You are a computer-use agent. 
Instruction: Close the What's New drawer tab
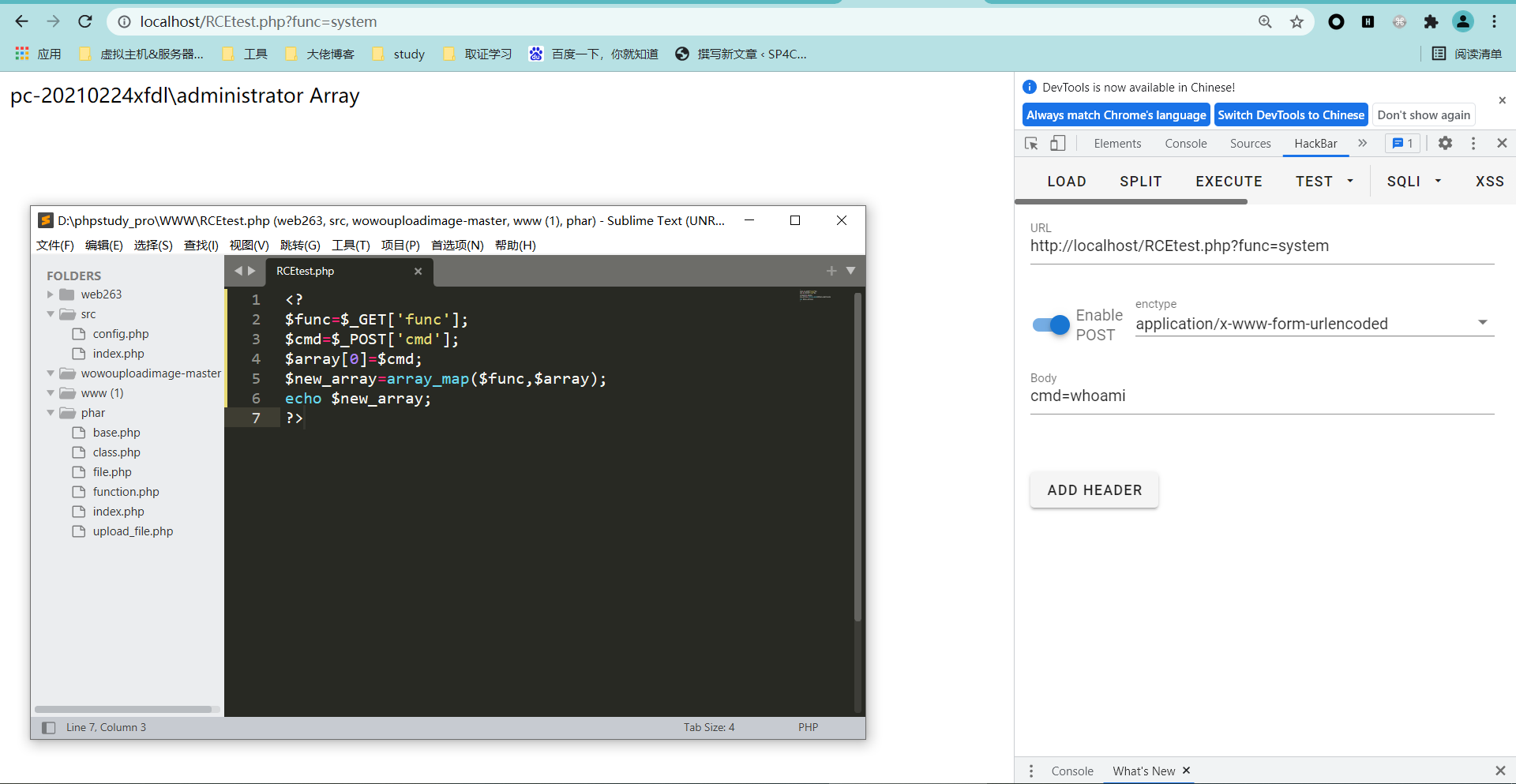pyautogui.click(x=1186, y=771)
